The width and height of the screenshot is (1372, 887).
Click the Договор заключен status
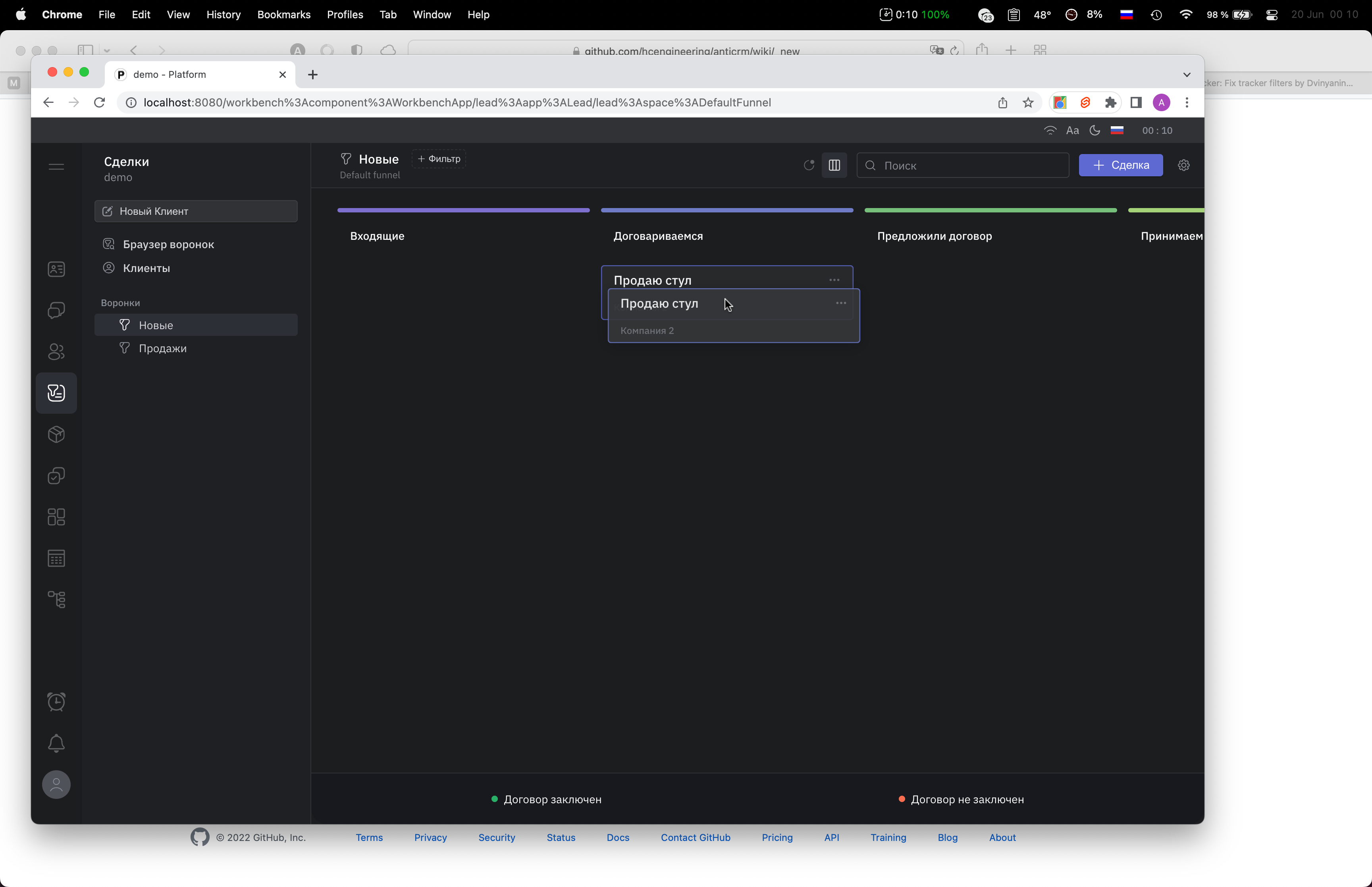(x=546, y=800)
